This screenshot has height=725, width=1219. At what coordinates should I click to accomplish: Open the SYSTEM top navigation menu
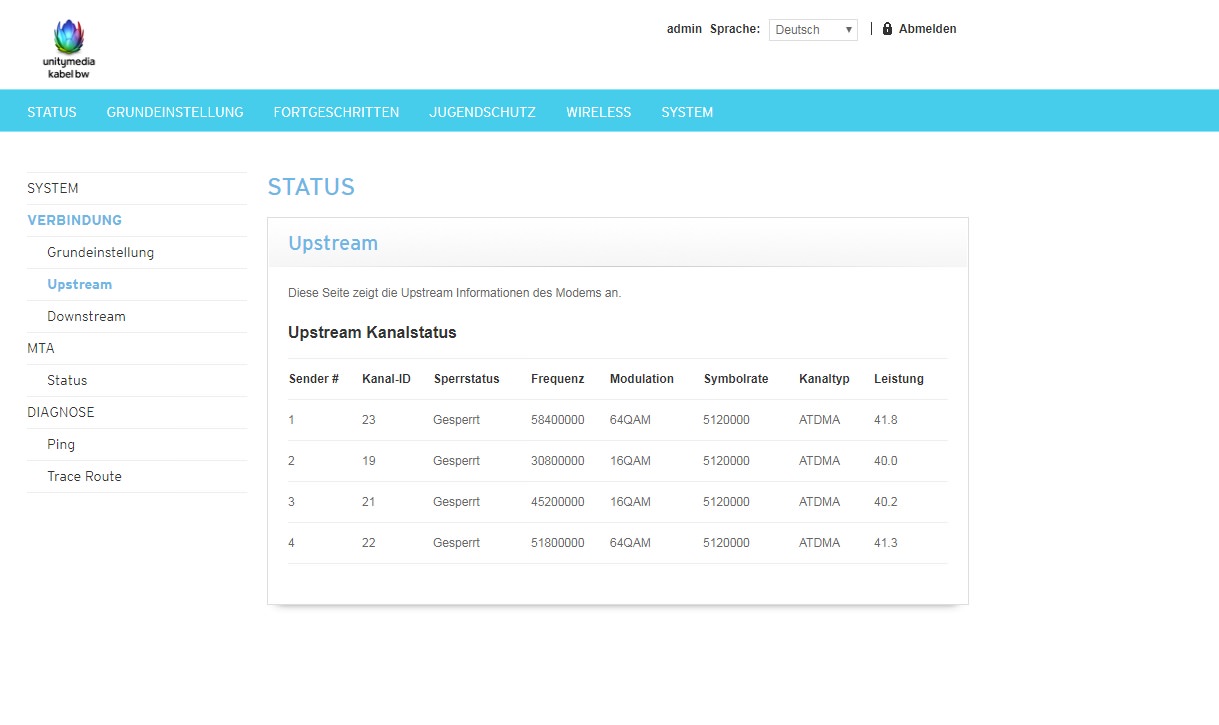(x=687, y=112)
